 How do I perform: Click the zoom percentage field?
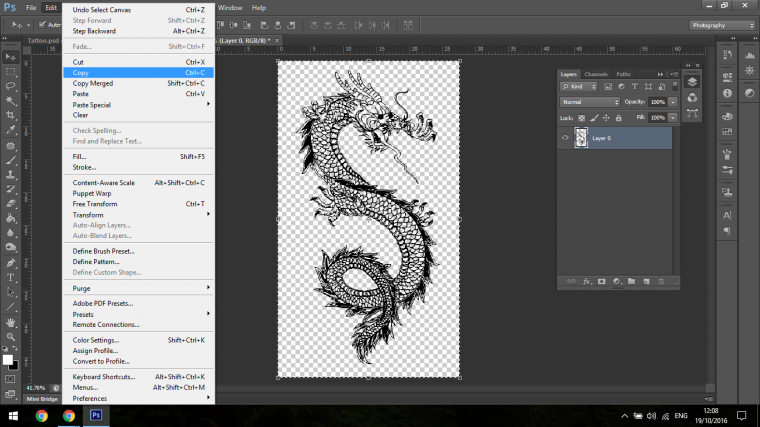pos(36,388)
